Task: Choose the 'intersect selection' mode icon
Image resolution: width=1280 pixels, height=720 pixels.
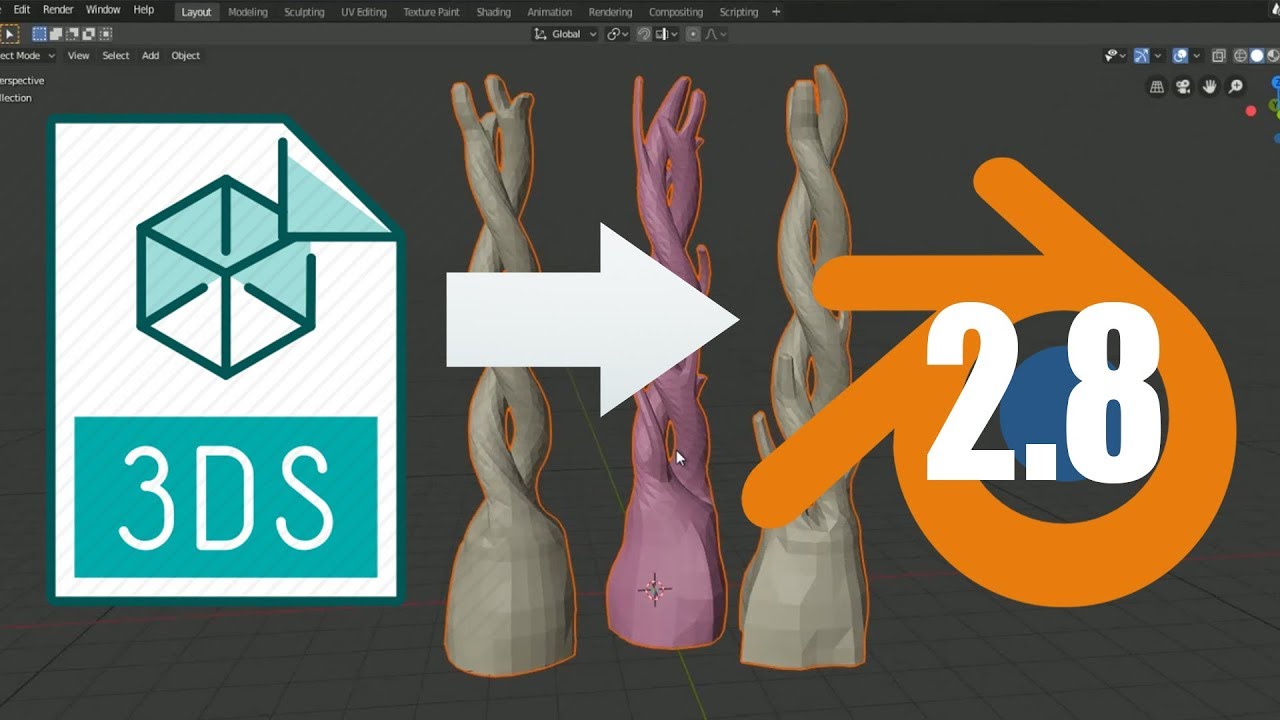Action: tap(106, 34)
